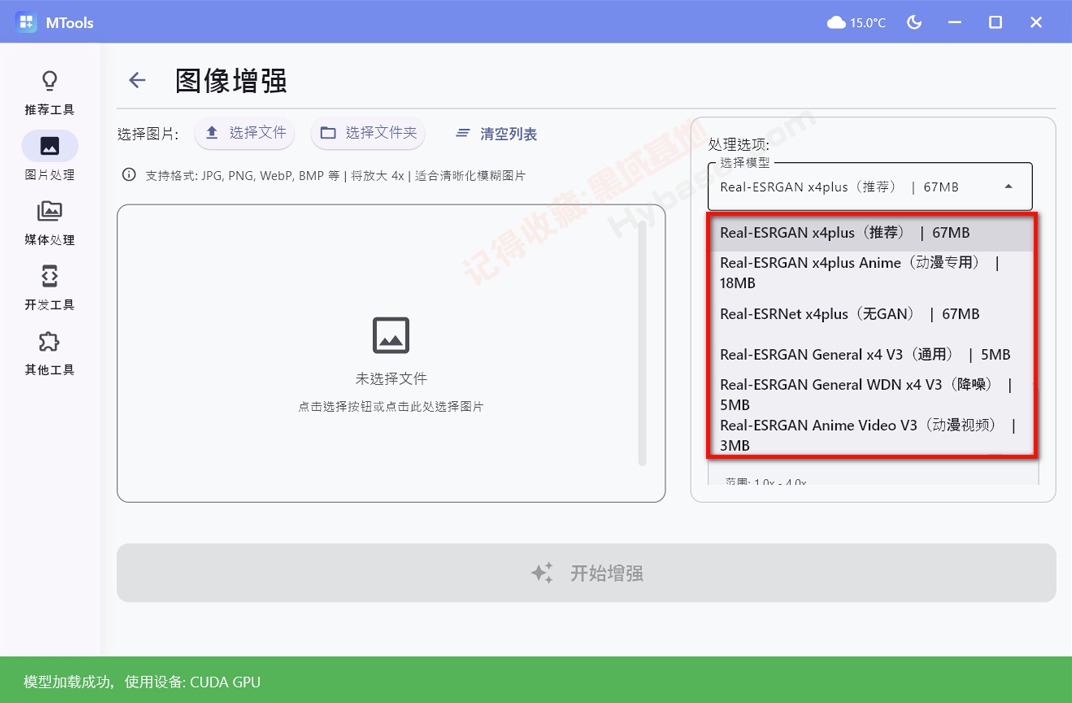Select Real-ESRGAN x4plus Anime 动漫专用 model
The height and width of the screenshot is (703, 1072).
[860, 272]
